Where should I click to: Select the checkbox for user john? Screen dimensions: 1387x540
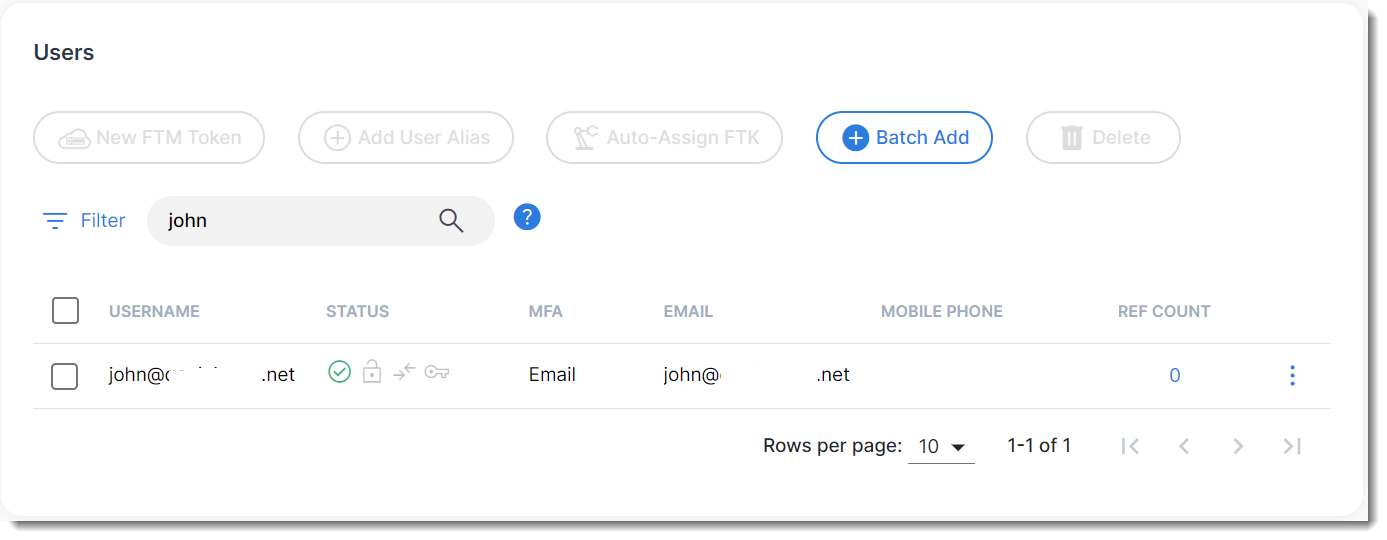click(65, 376)
